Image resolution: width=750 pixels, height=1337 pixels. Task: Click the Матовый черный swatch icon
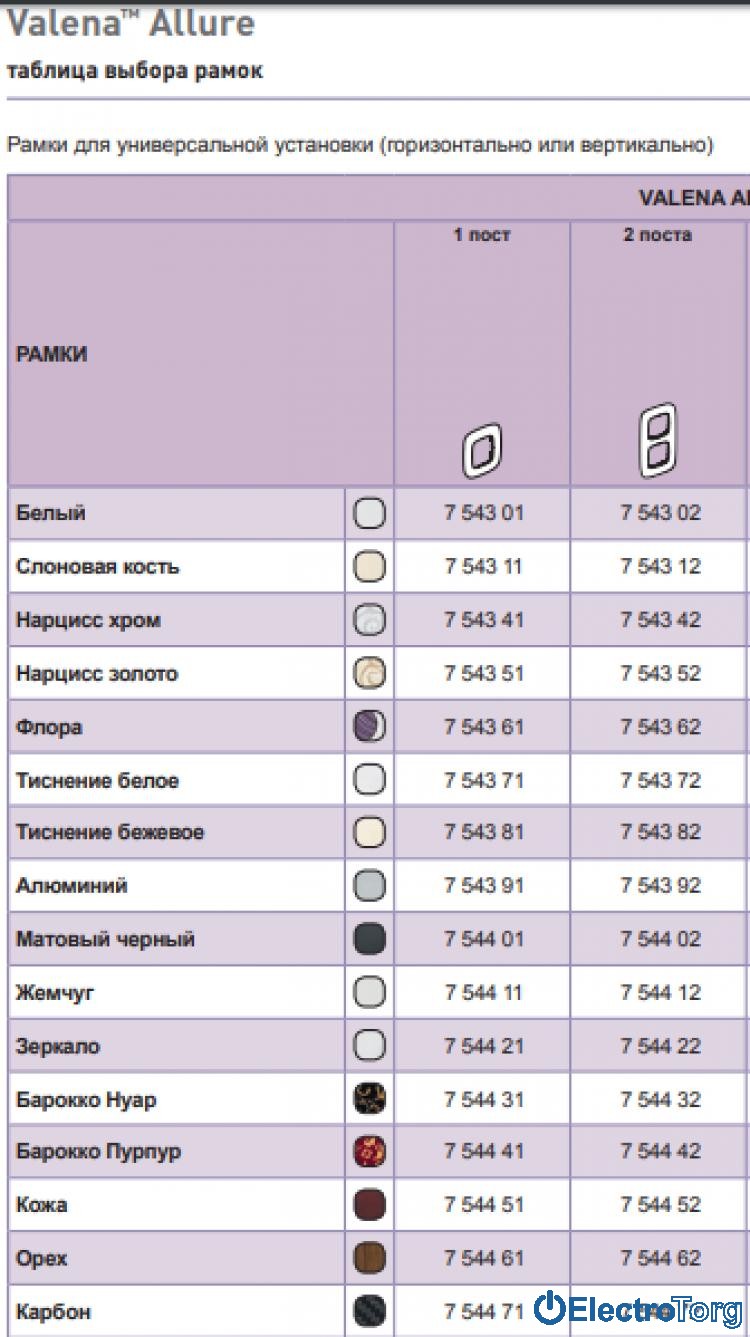[370, 939]
